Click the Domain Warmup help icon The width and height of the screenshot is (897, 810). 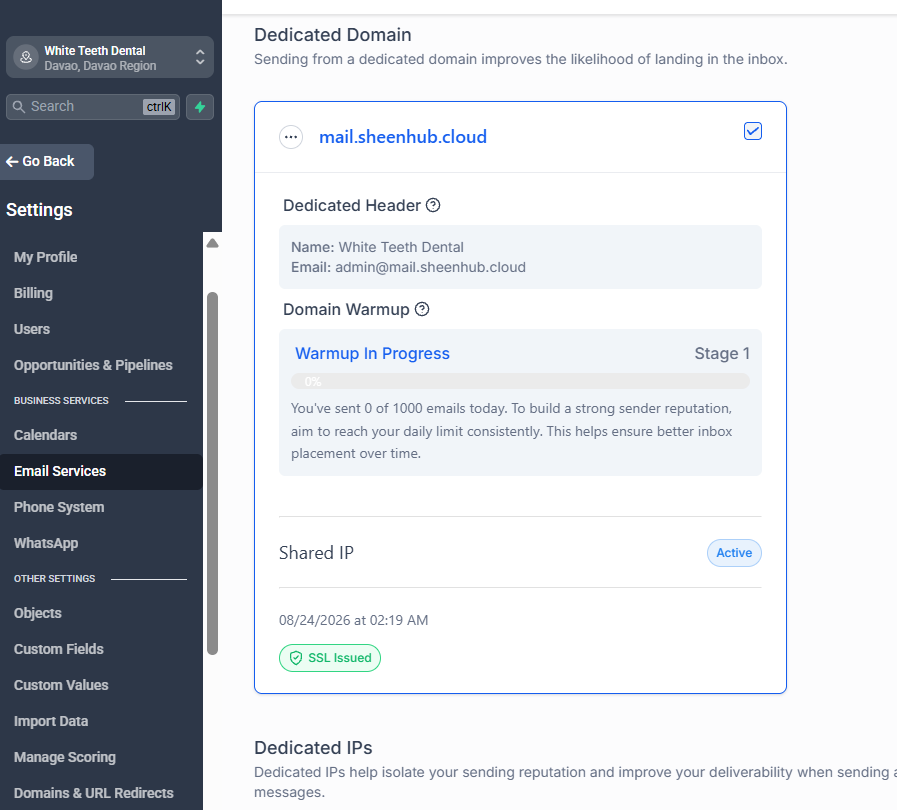point(422,309)
